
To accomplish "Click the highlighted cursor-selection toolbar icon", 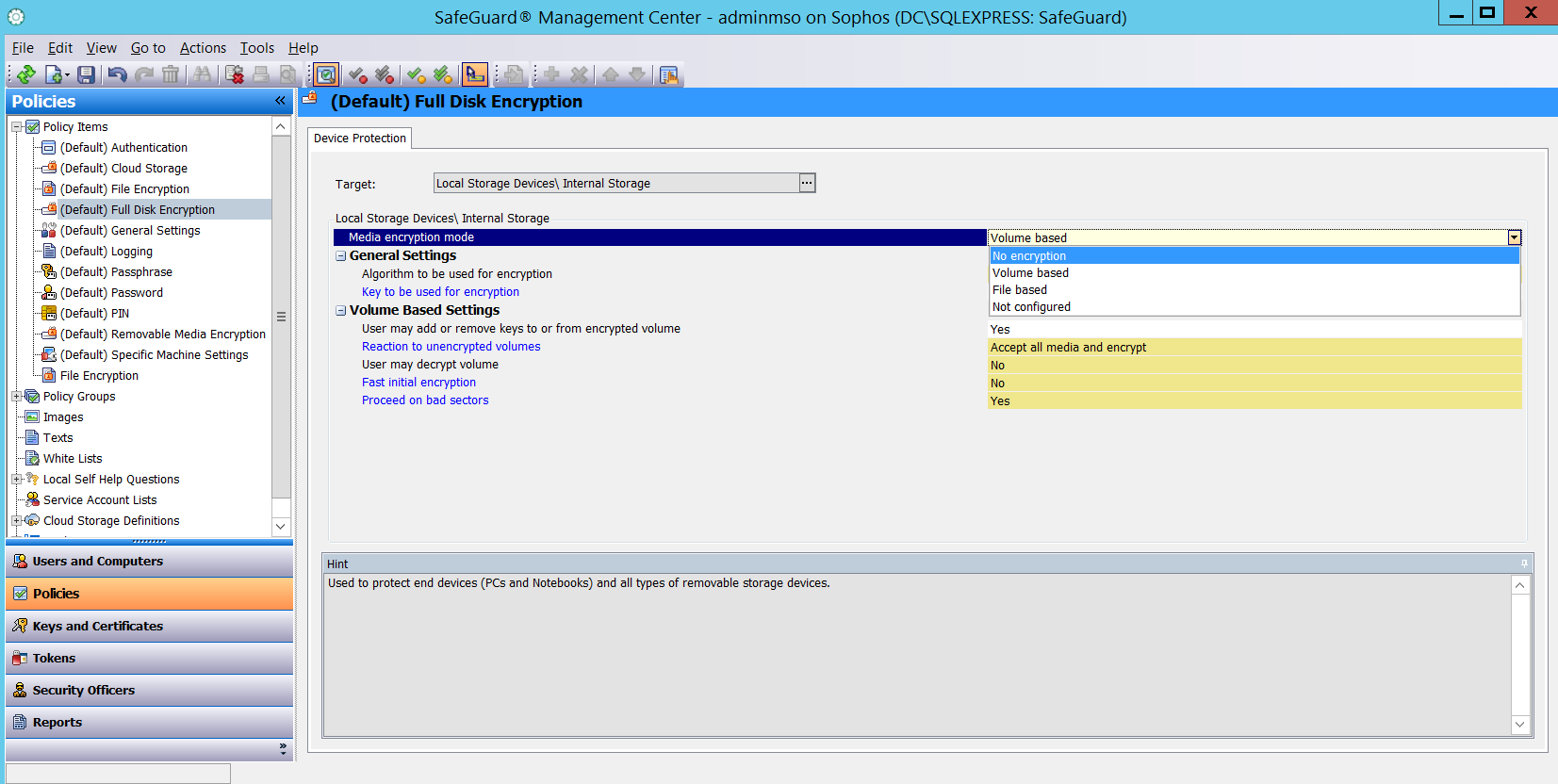I will click(475, 74).
